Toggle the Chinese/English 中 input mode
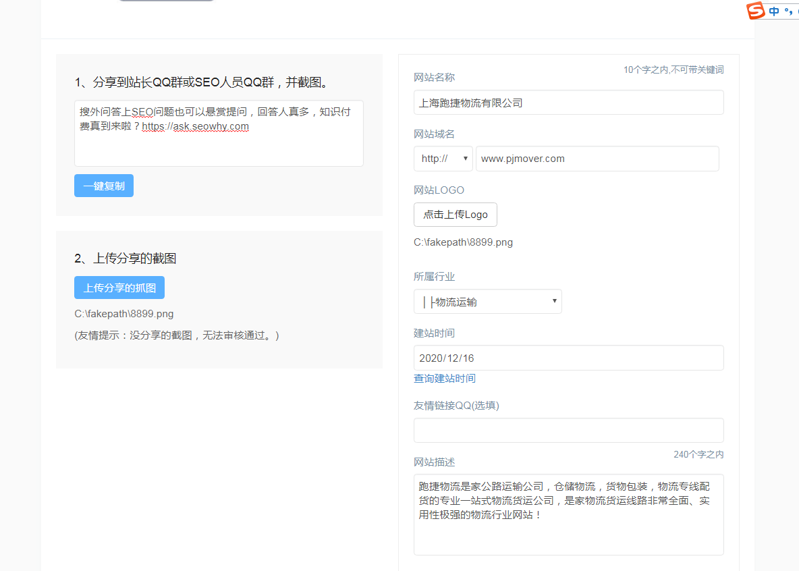The image size is (799, 571). tap(775, 12)
